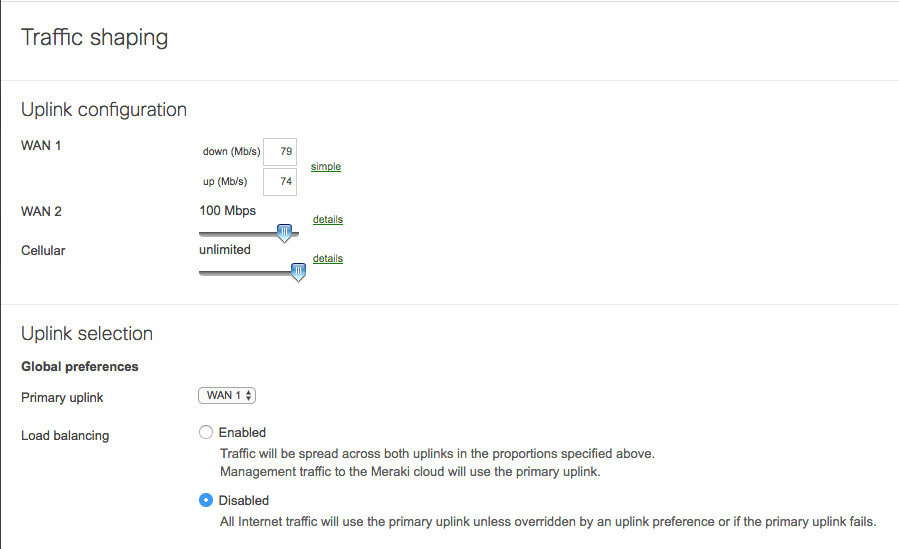Click the down (Mb/s) label
Viewport: 899px width, 549px height.
click(231, 152)
